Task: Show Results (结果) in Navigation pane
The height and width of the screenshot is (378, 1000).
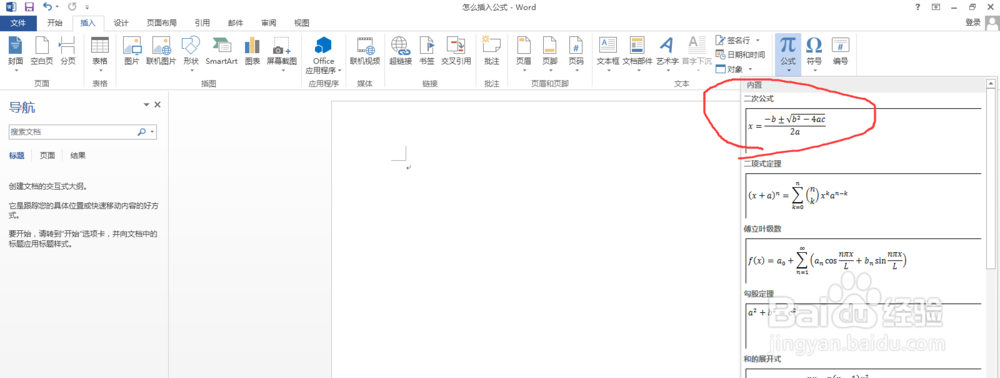Action: pyautogui.click(x=78, y=155)
